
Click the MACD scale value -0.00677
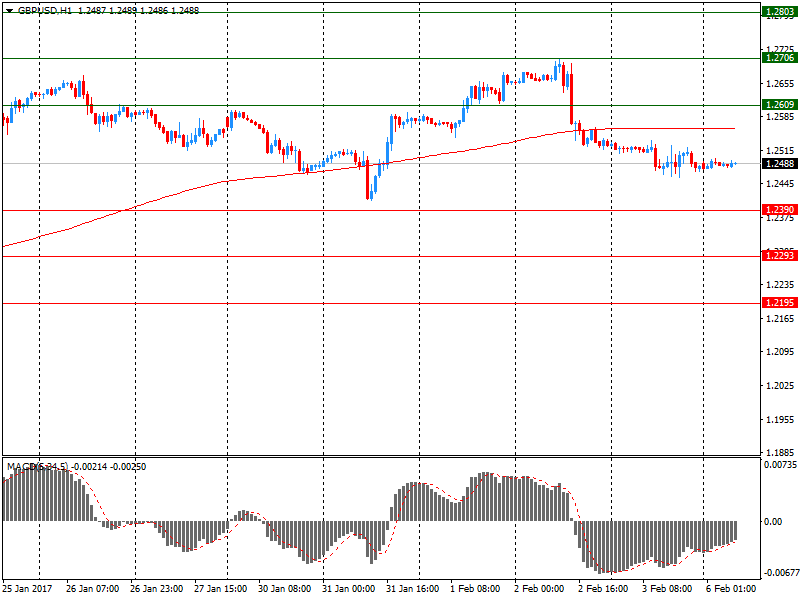780,572
